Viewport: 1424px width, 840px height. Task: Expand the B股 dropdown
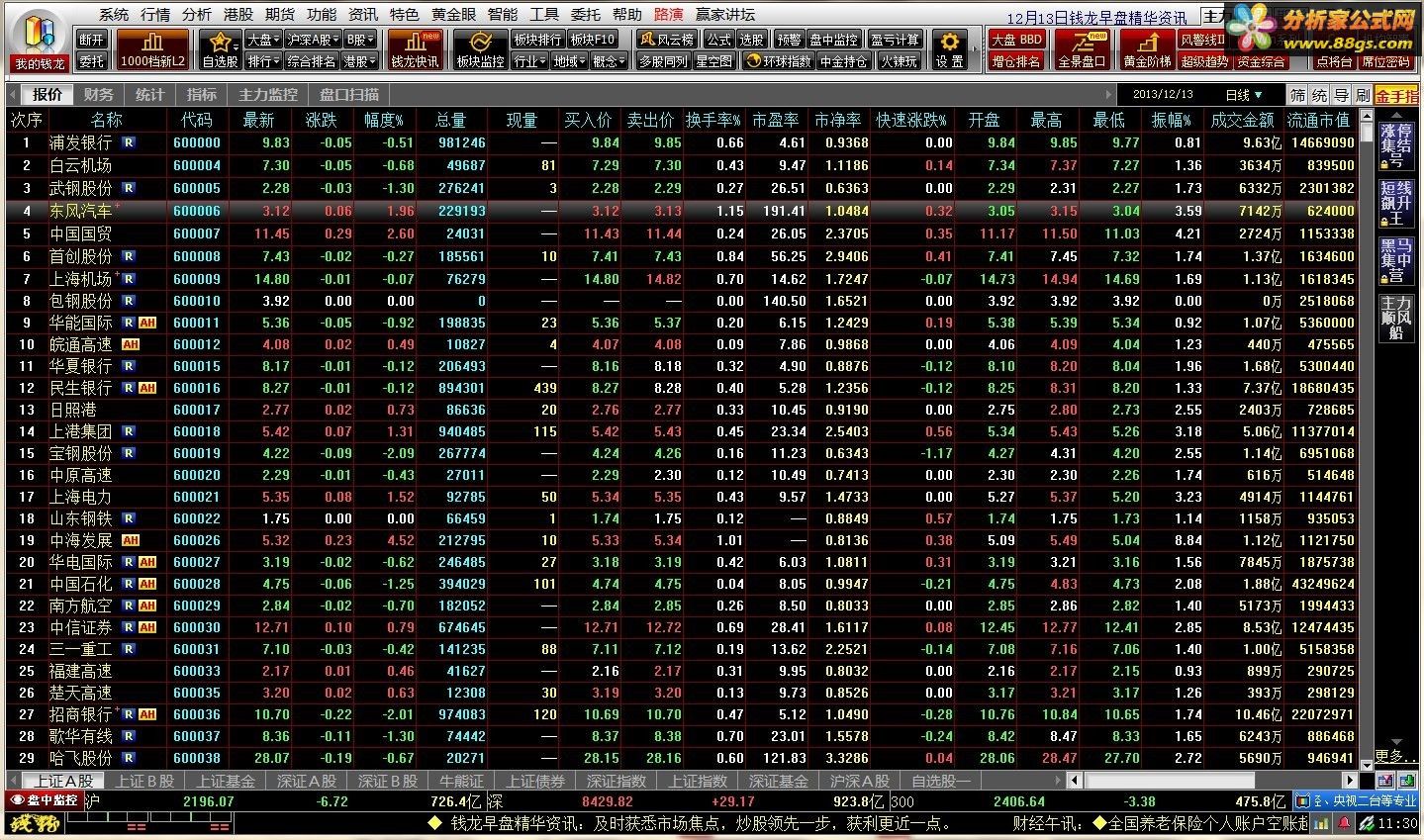[360, 40]
